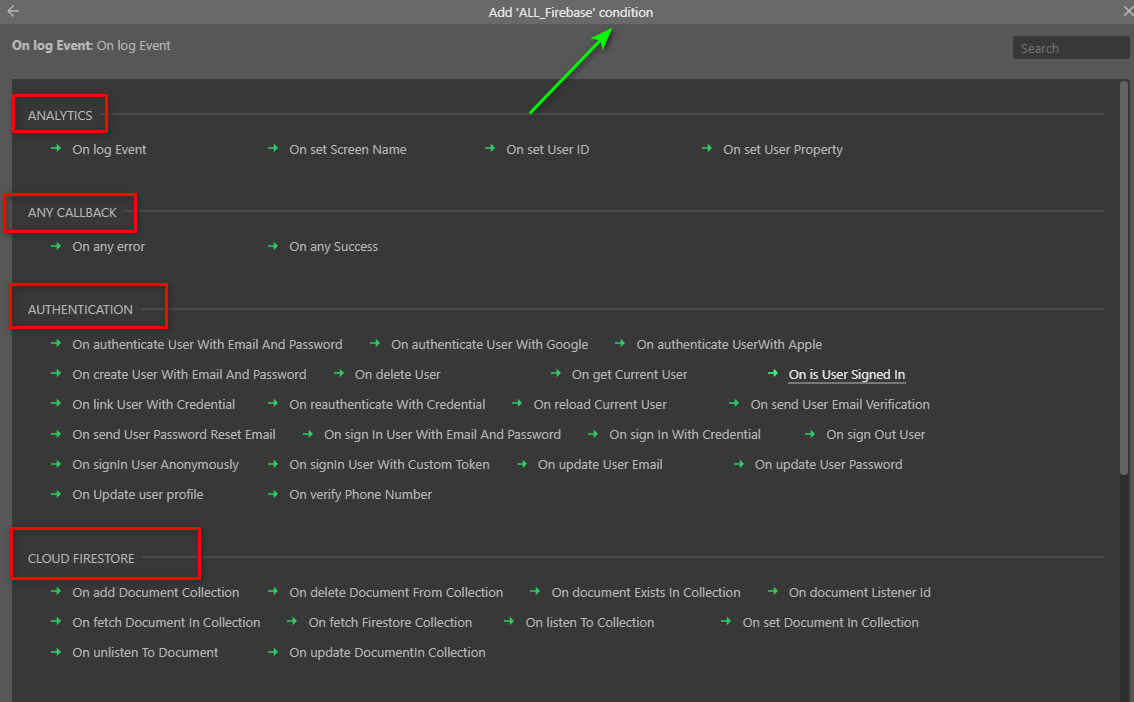Pick On any Success callback condition
The image size is (1134, 702).
[333, 247]
